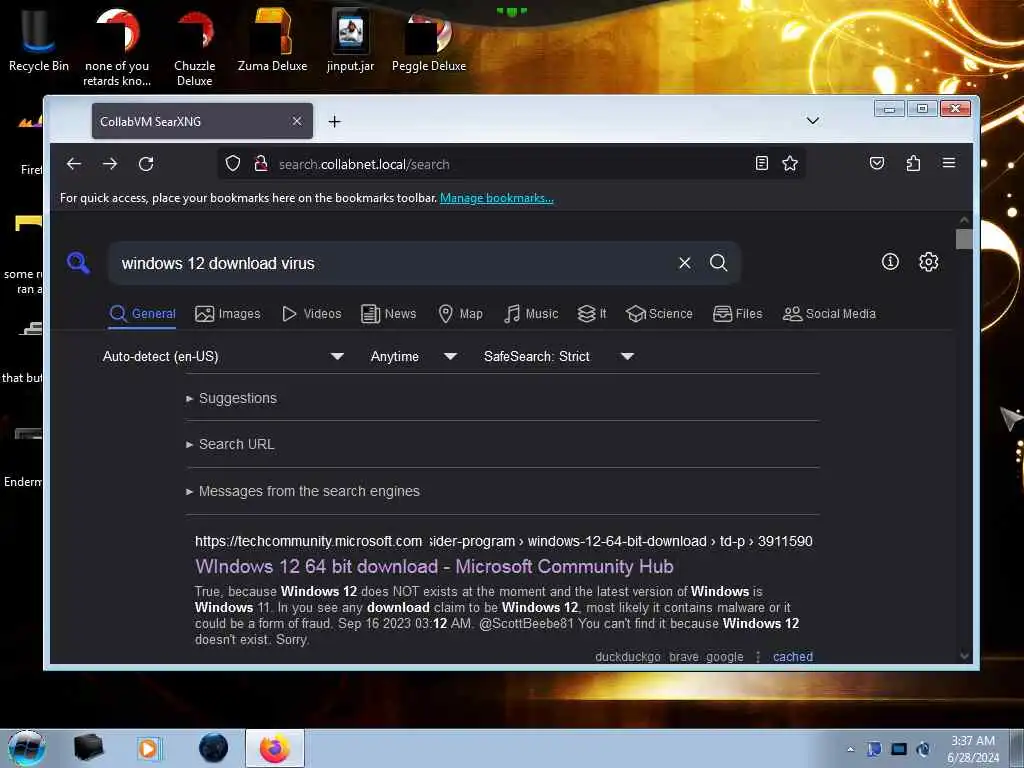Switch to the Social Media category tab

829,314
